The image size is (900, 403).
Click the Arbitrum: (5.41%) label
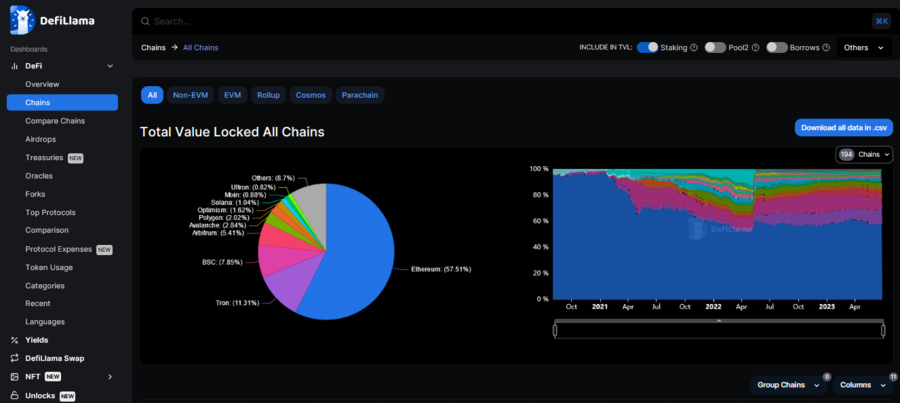click(x=218, y=233)
